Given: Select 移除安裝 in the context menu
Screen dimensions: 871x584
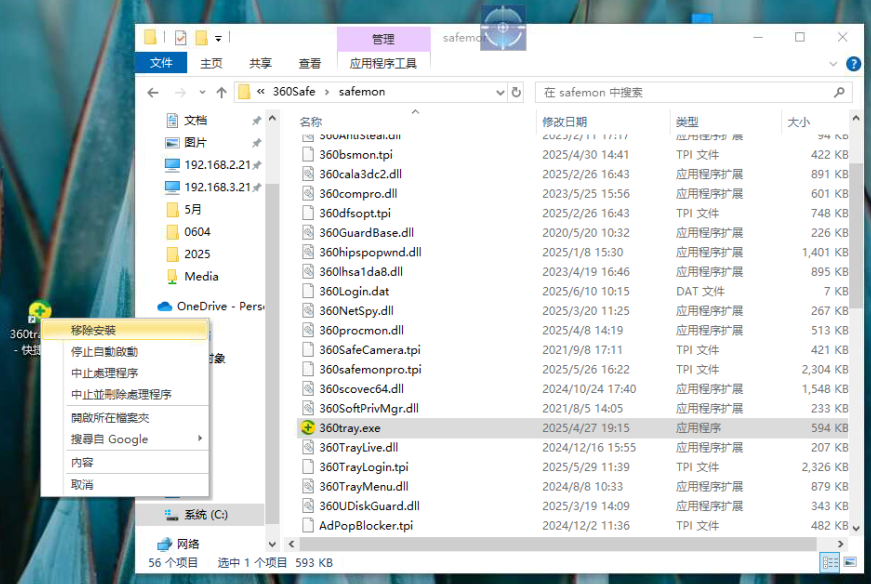Looking at the screenshot, I should (125, 330).
